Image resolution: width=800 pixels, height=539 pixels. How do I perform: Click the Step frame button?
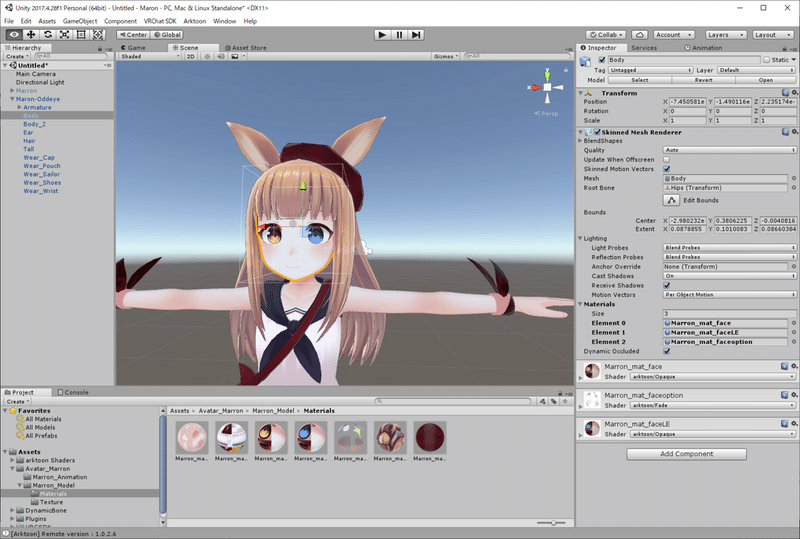point(416,35)
